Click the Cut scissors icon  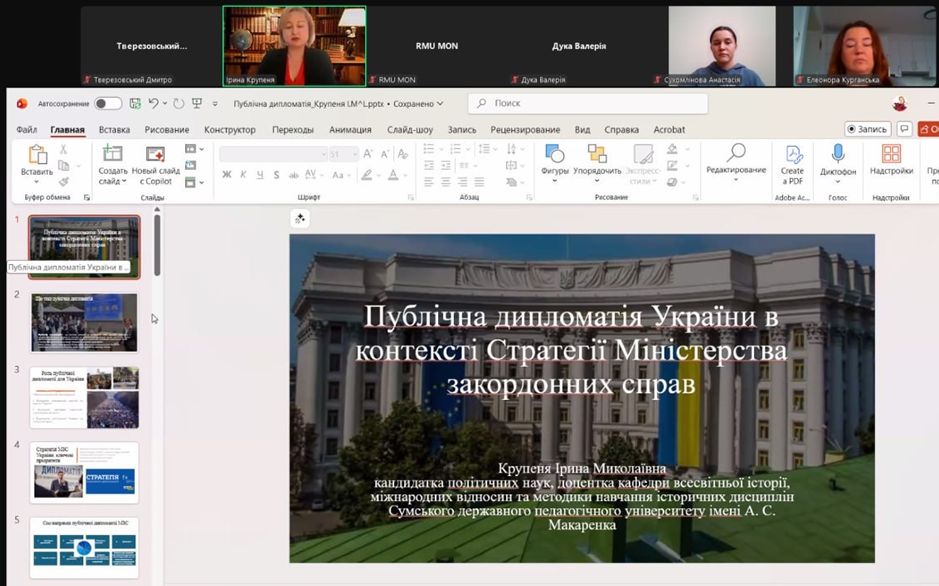[x=63, y=149]
